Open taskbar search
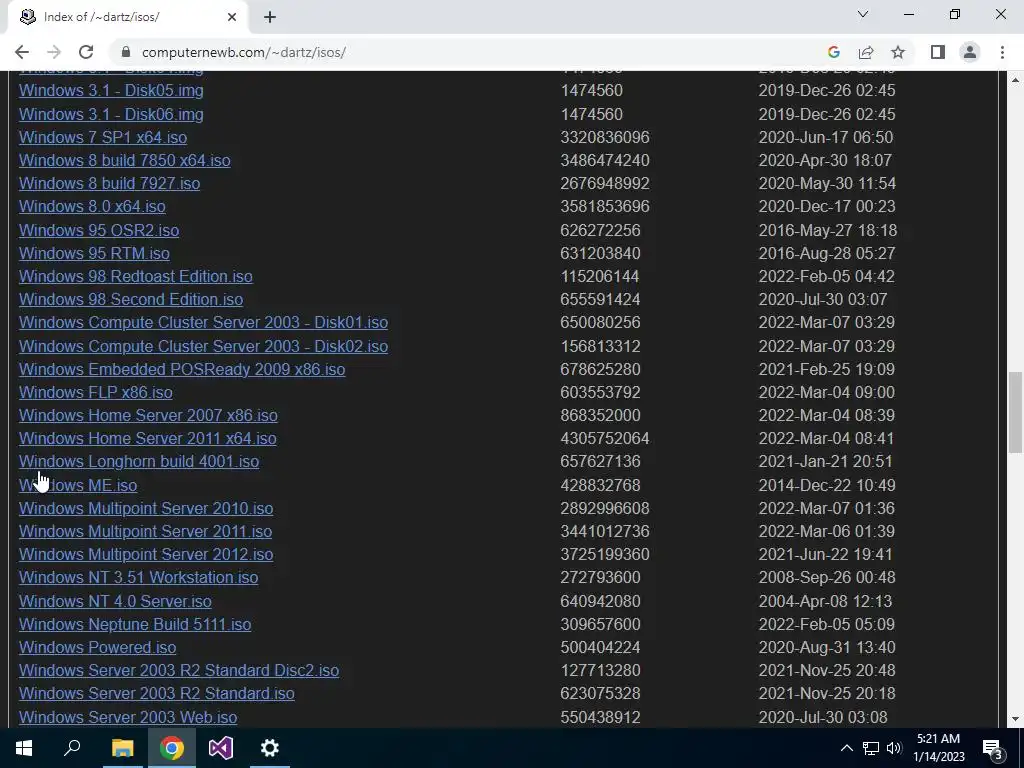This screenshot has height=768, width=1024. [72, 748]
